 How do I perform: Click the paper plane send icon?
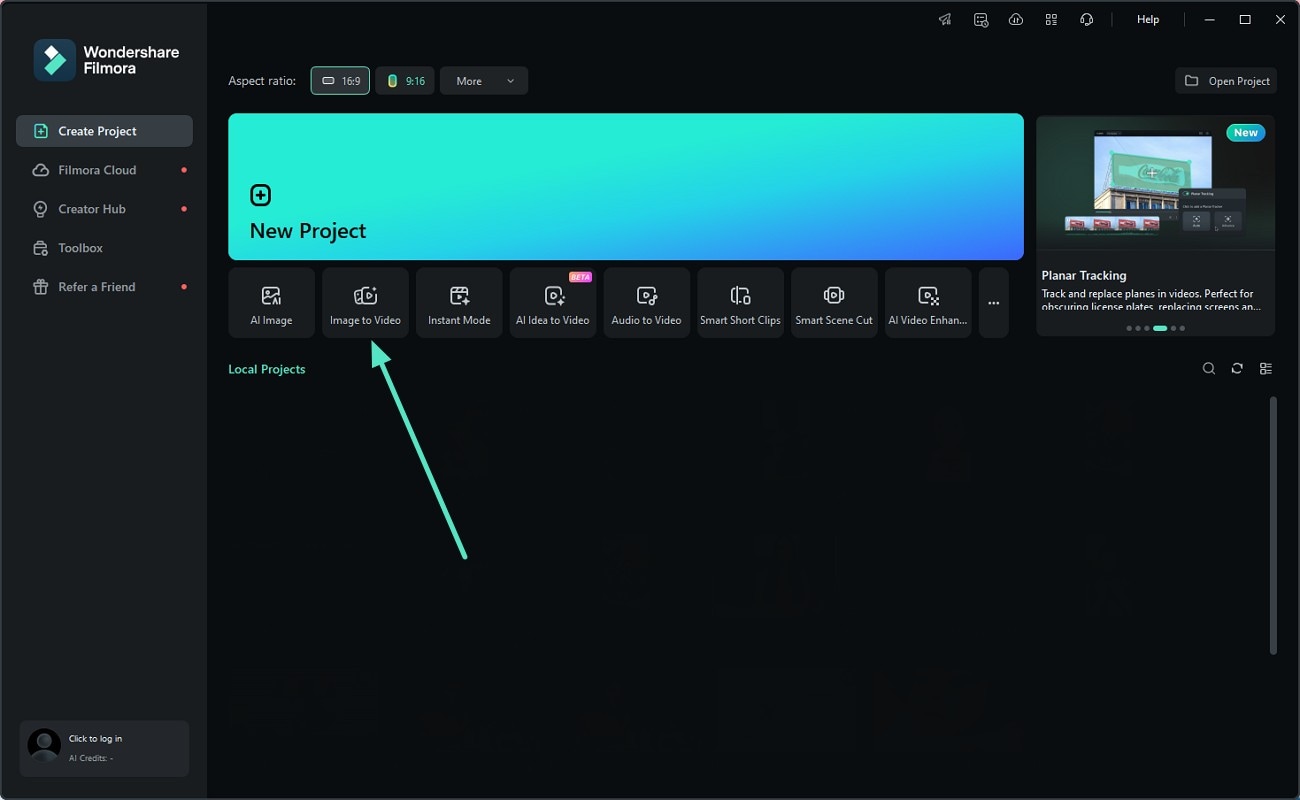[x=945, y=19]
